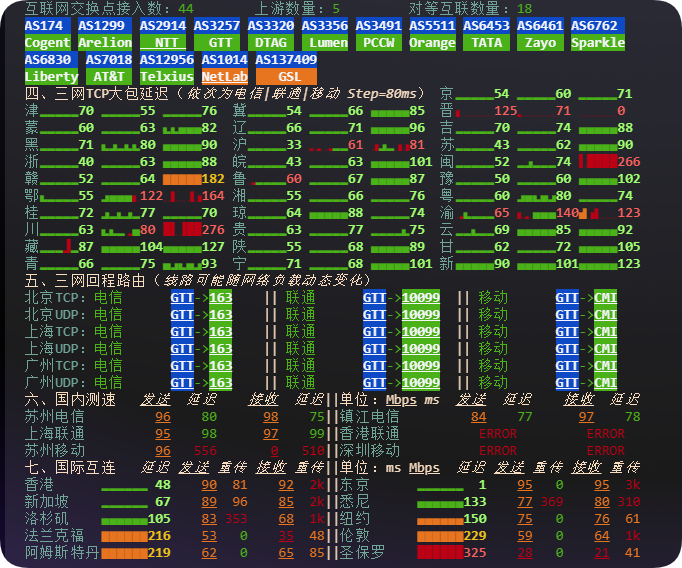Image resolution: width=682 pixels, height=568 pixels.
Task: Click the 互联网交换点接入数 value 44
Action: [185, 8]
